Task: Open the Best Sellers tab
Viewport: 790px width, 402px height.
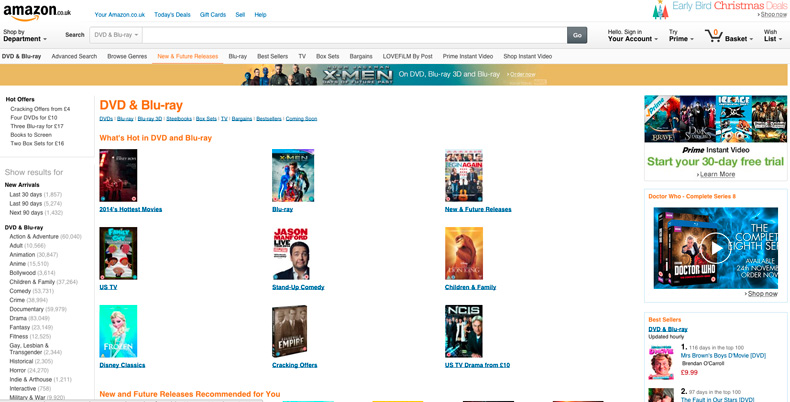Action: tap(273, 56)
